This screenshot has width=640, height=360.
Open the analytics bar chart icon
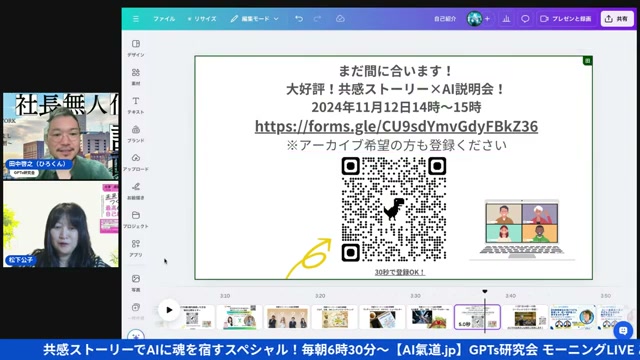tap(506, 19)
